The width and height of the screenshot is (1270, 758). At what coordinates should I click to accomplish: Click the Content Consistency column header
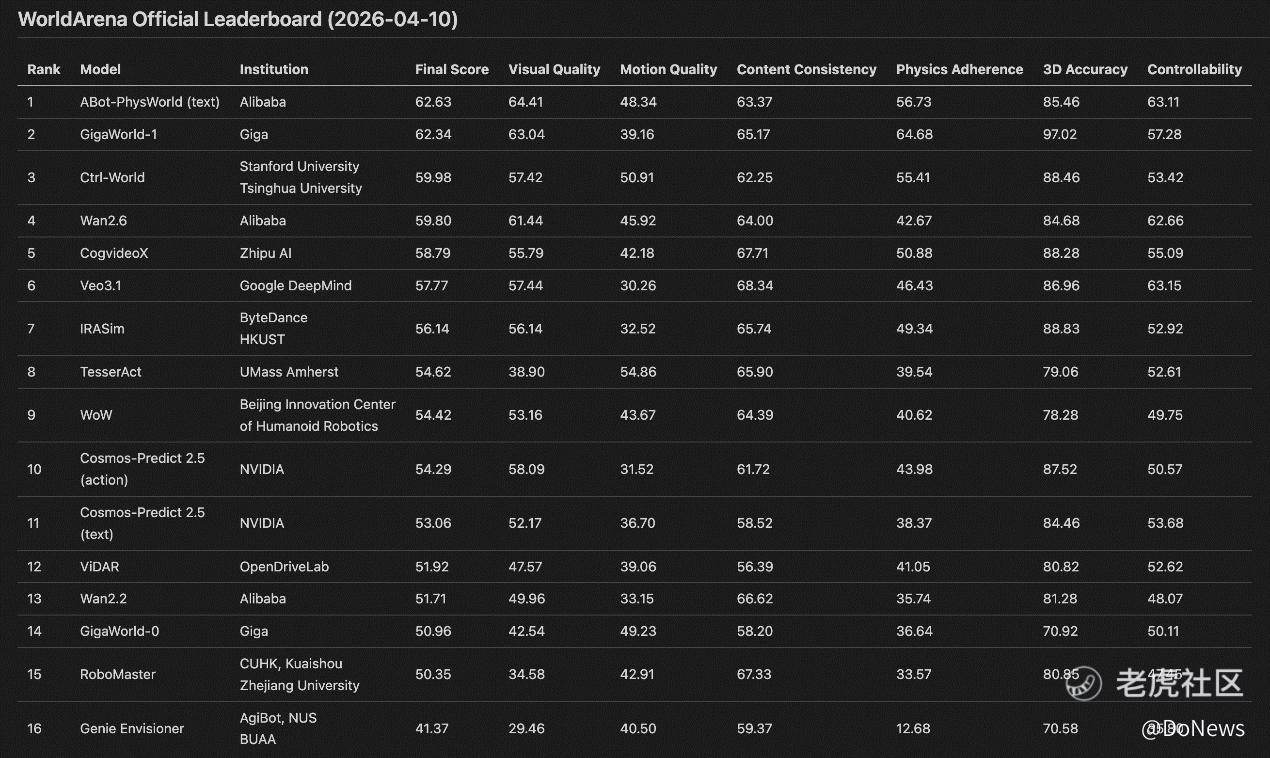coord(806,69)
